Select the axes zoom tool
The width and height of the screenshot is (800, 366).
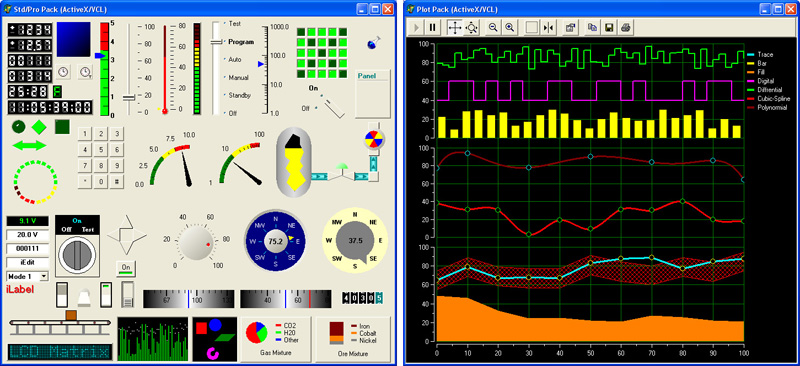(x=471, y=28)
